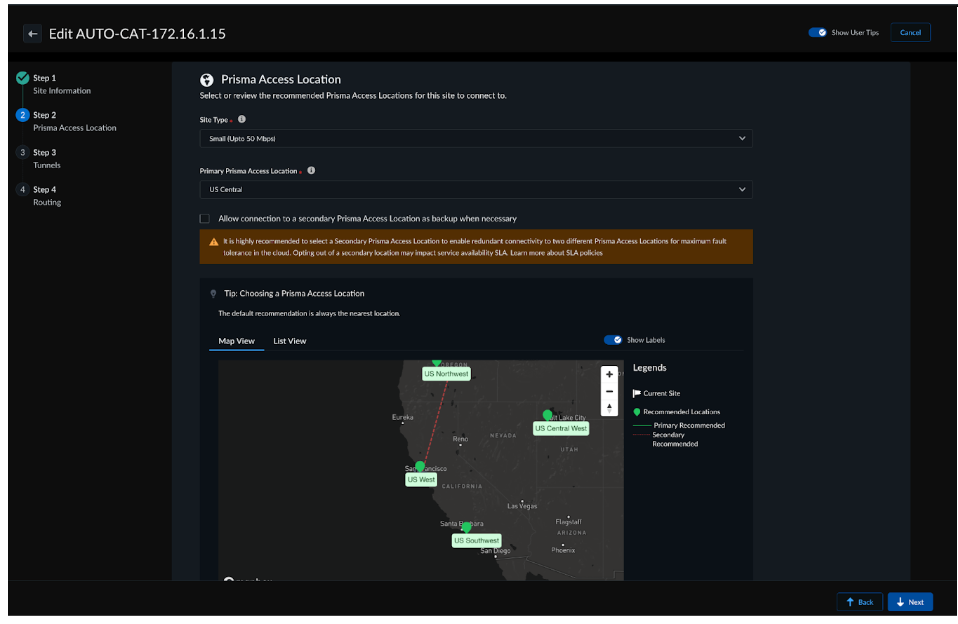Click the back arrow beside Edit AUTO-CAT title
This screenshot has width=958, height=624.
pos(32,34)
